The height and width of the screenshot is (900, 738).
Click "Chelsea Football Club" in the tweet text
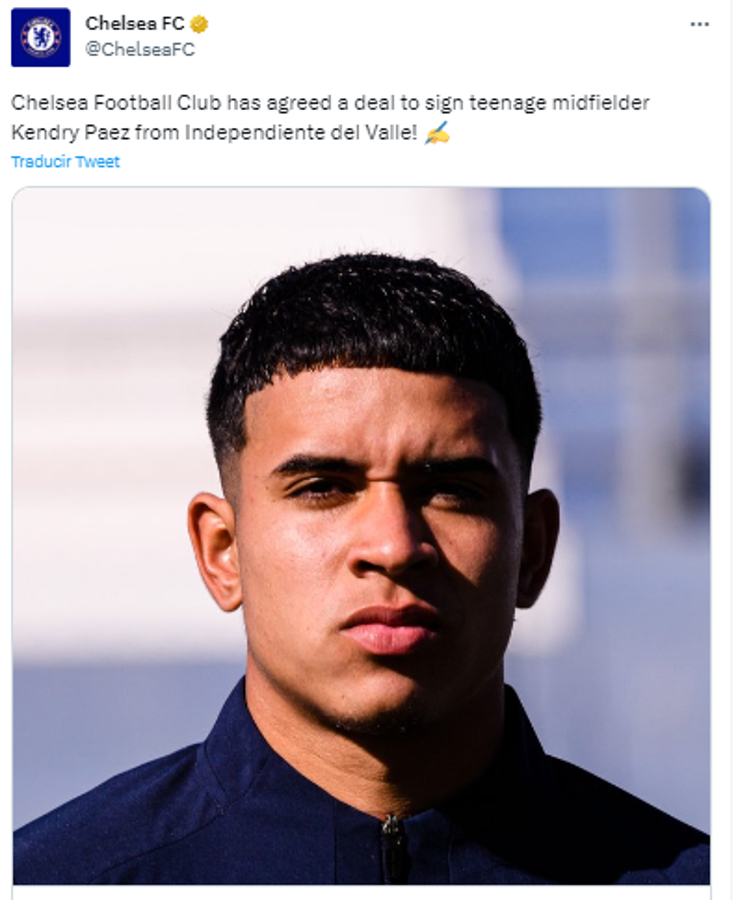(117, 103)
